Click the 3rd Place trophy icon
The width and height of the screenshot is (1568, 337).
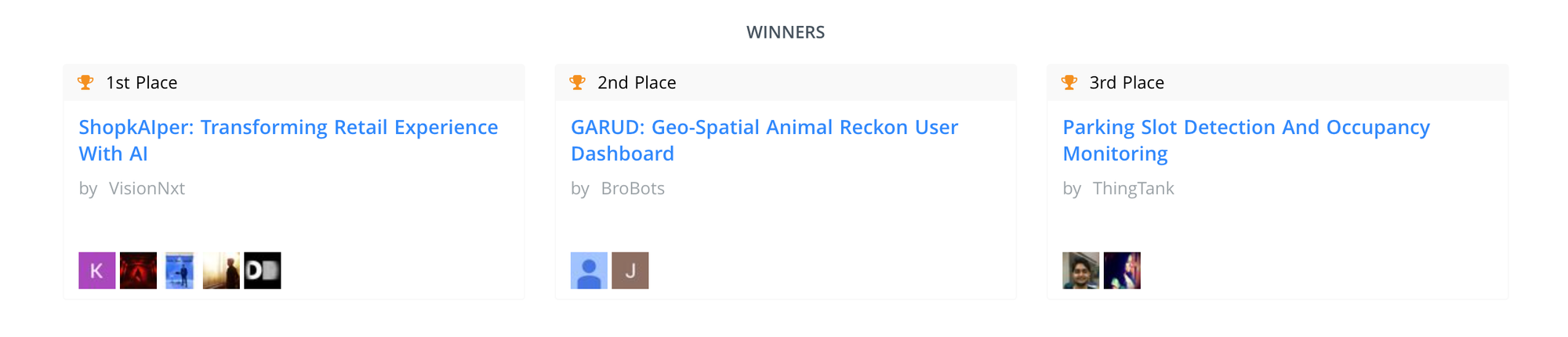tap(1069, 82)
